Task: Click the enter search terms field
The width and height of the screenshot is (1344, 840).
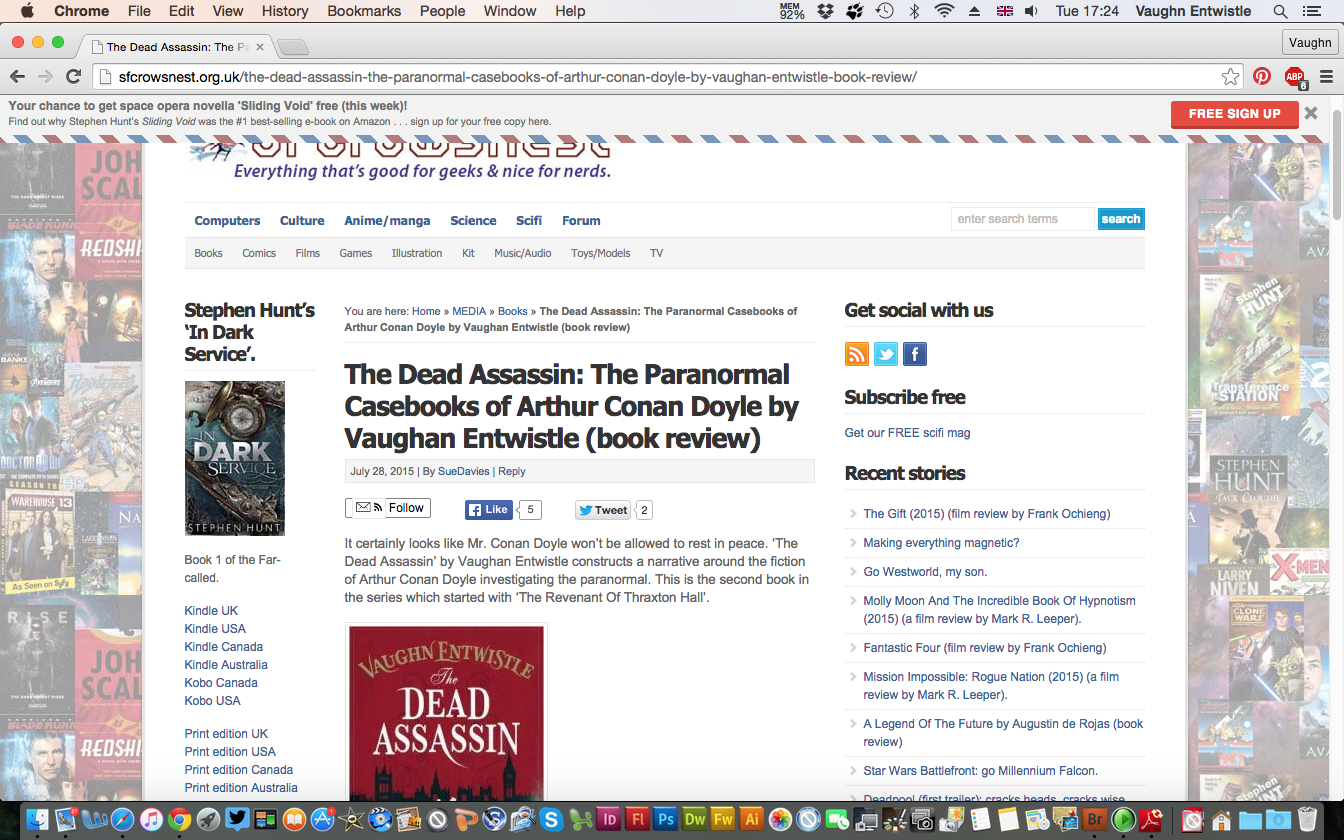Action: click(1022, 219)
